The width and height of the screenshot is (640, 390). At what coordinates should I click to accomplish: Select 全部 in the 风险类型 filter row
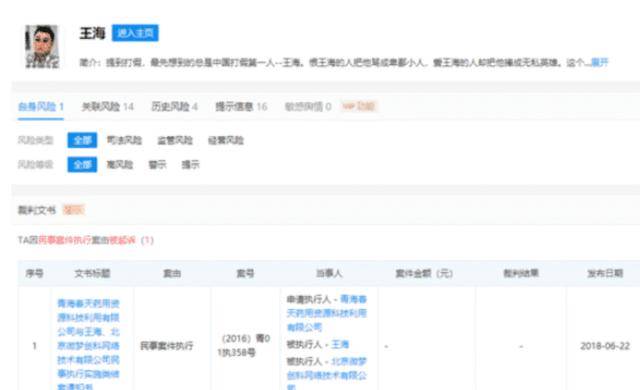click(82, 140)
